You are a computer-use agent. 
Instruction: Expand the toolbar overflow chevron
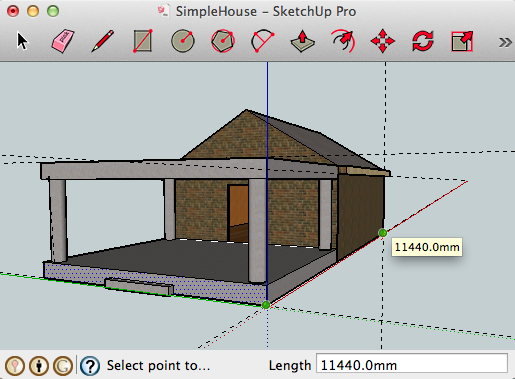pos(505,42)
